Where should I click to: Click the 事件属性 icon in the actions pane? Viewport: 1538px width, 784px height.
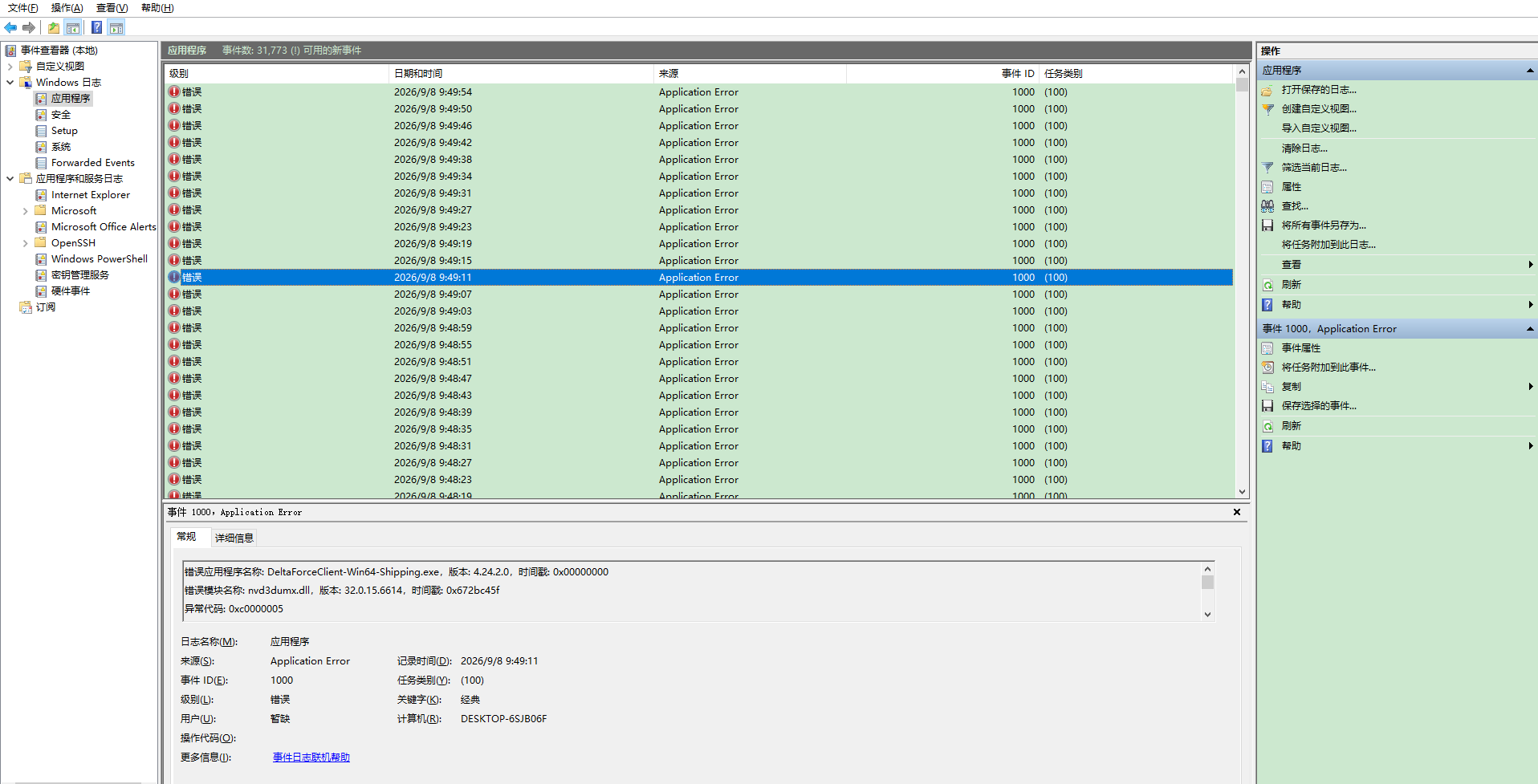point(1267,348)
